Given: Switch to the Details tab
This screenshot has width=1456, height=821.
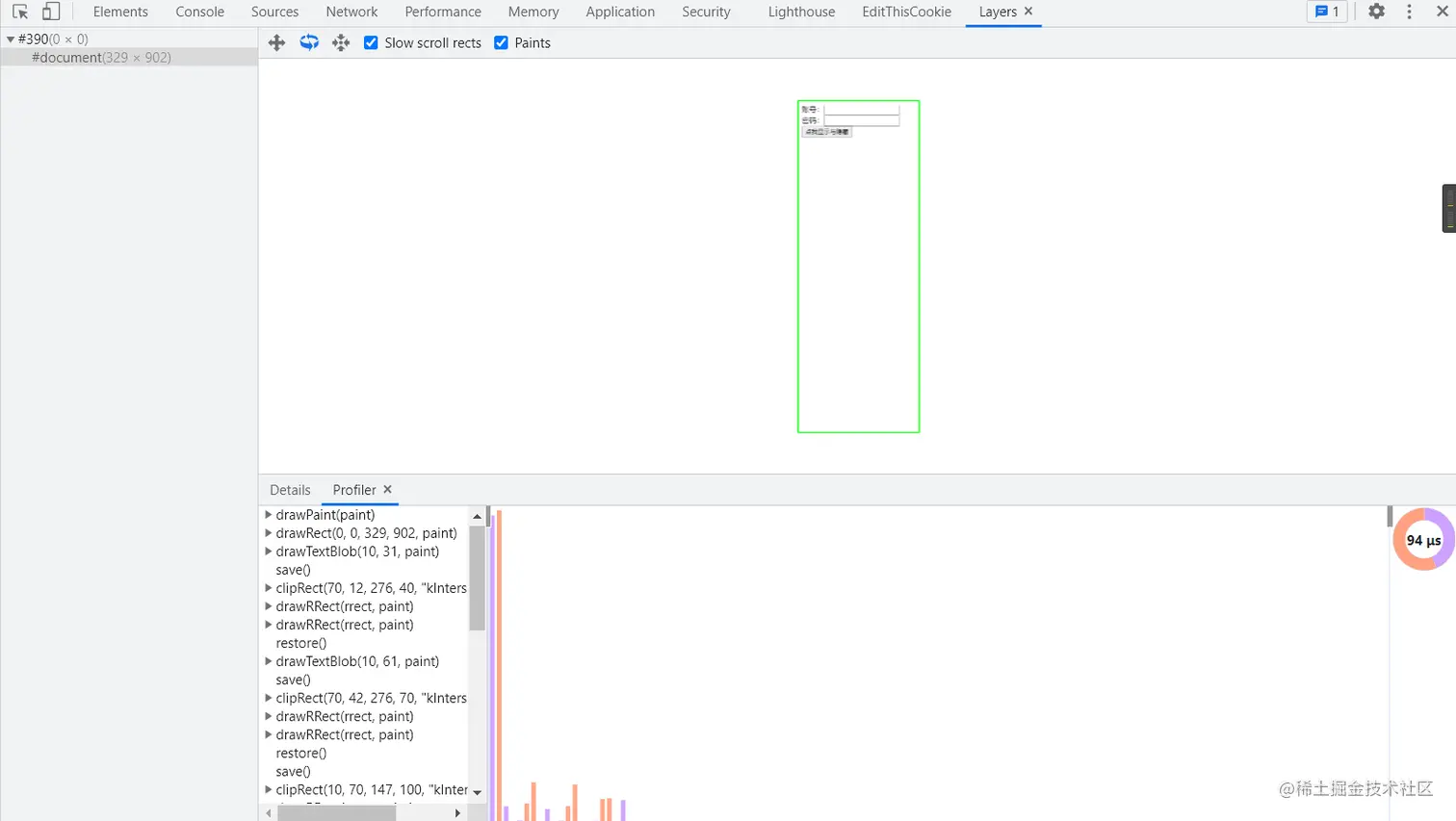Looking at the screenshot, I should 290,490.
